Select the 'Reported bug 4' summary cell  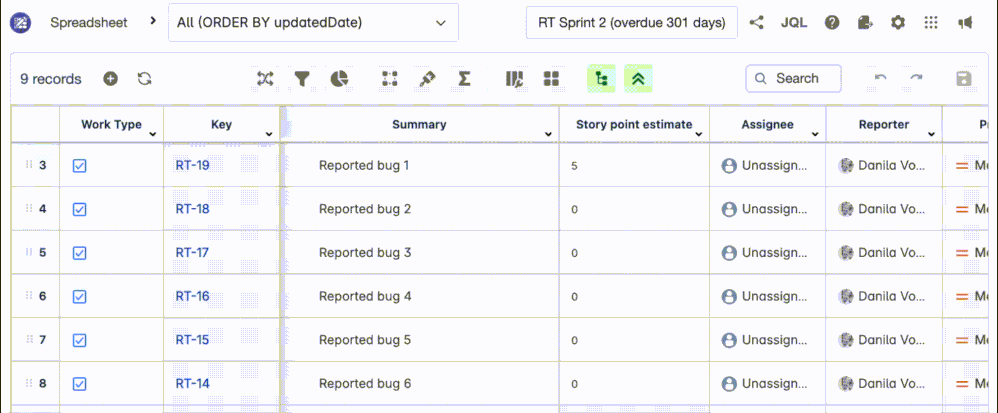coord(420,296)
